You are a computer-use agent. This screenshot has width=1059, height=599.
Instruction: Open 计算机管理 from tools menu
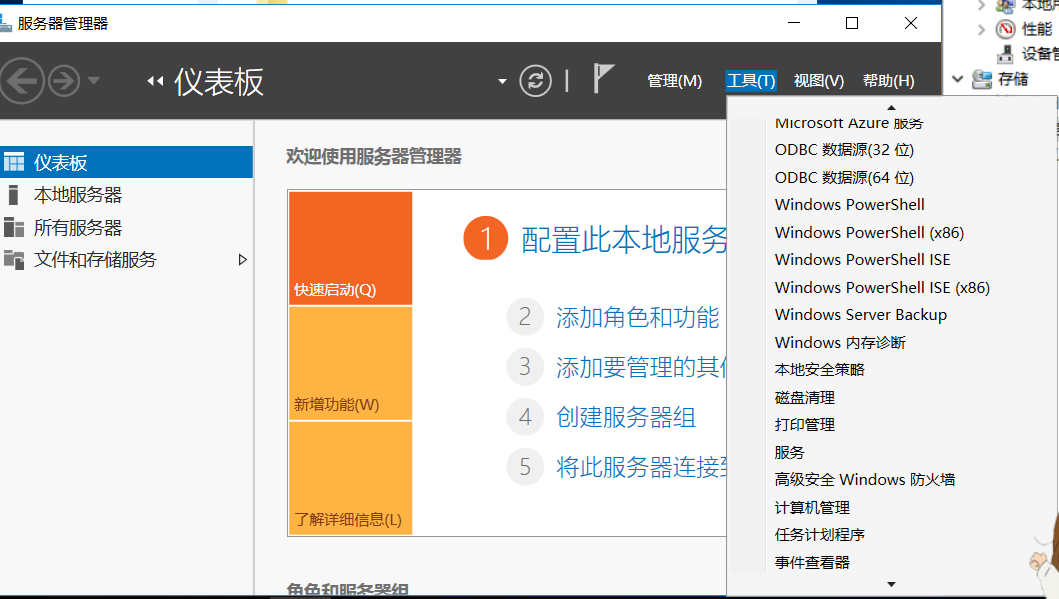tap(812, 508)
